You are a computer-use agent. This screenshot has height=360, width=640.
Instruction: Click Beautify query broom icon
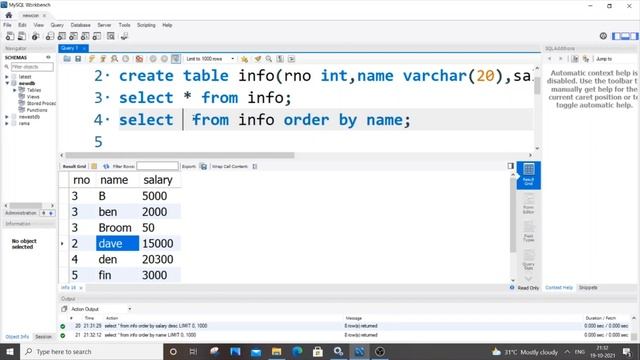[258, 59]
